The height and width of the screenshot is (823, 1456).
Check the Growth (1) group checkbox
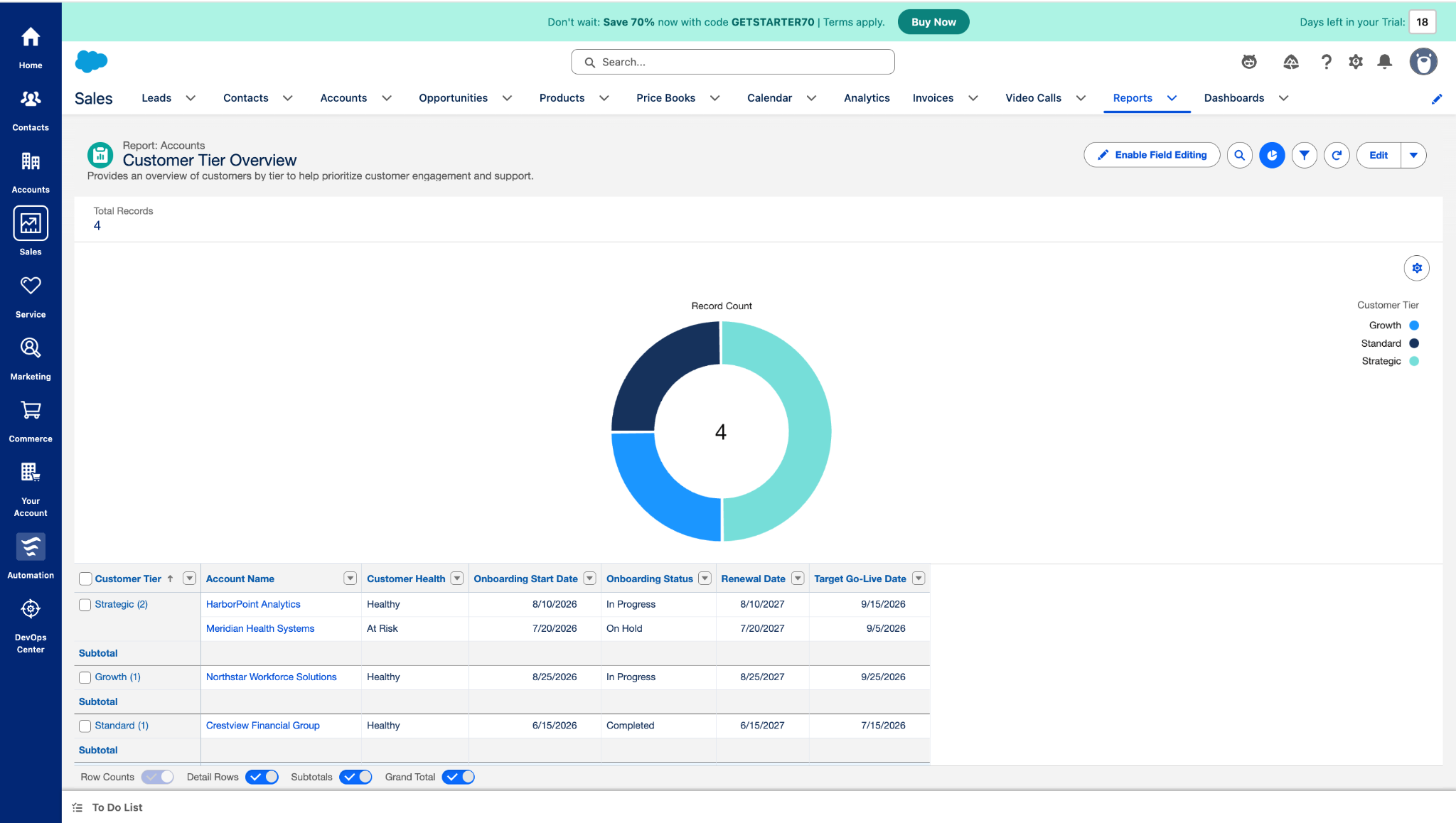[x=85, y=677]
